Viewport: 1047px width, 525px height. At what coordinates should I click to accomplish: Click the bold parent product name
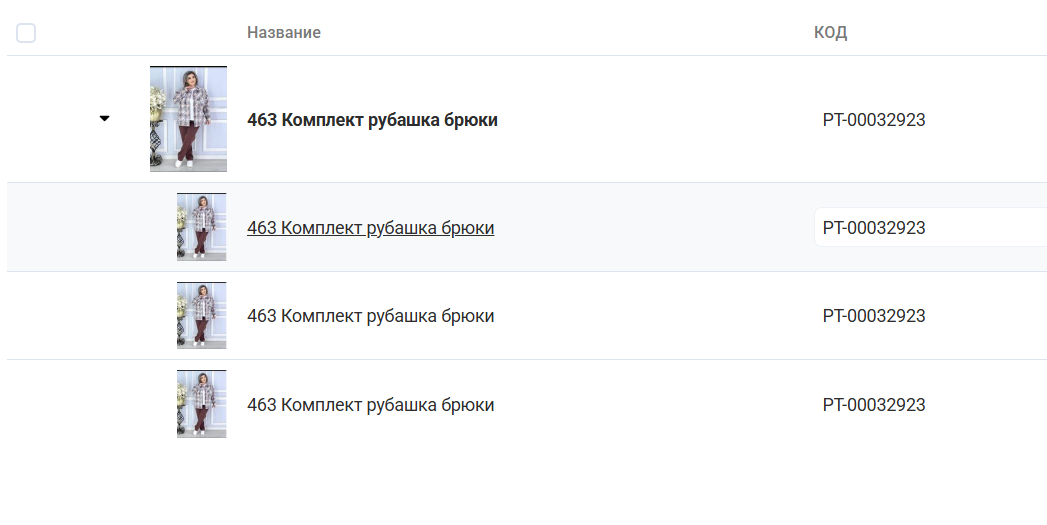click(372, 120)
